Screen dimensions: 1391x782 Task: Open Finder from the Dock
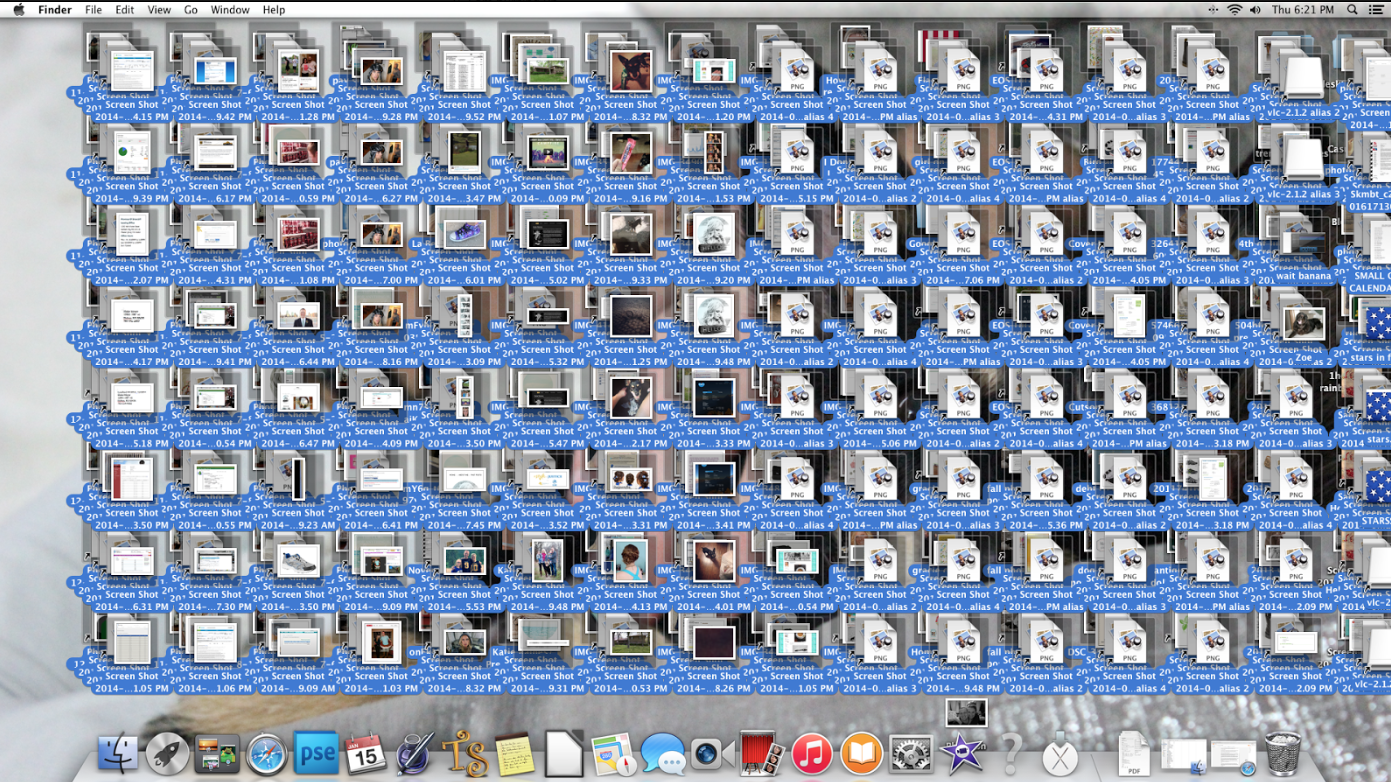point(119,754)
